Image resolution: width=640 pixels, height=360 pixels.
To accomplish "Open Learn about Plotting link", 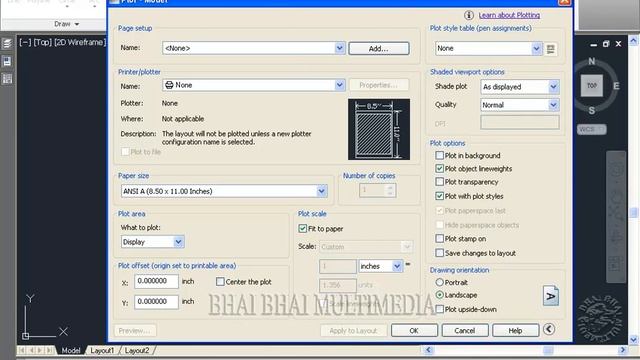I will [x=509, y=15].
